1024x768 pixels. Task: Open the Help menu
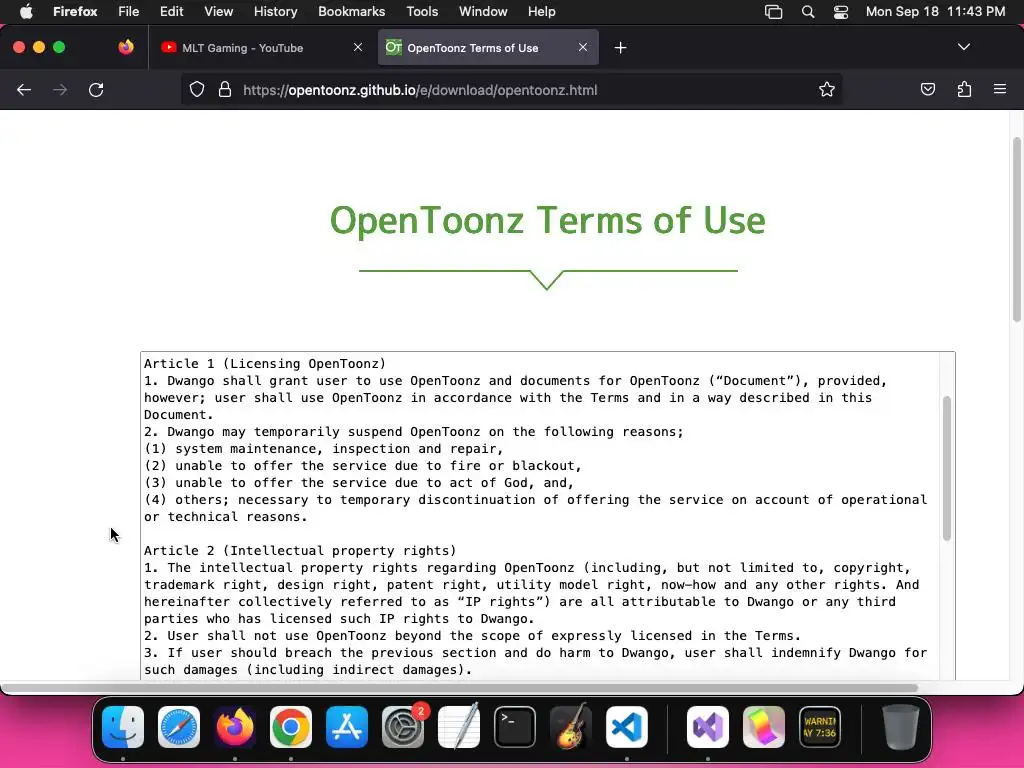(x=541, y=12)
